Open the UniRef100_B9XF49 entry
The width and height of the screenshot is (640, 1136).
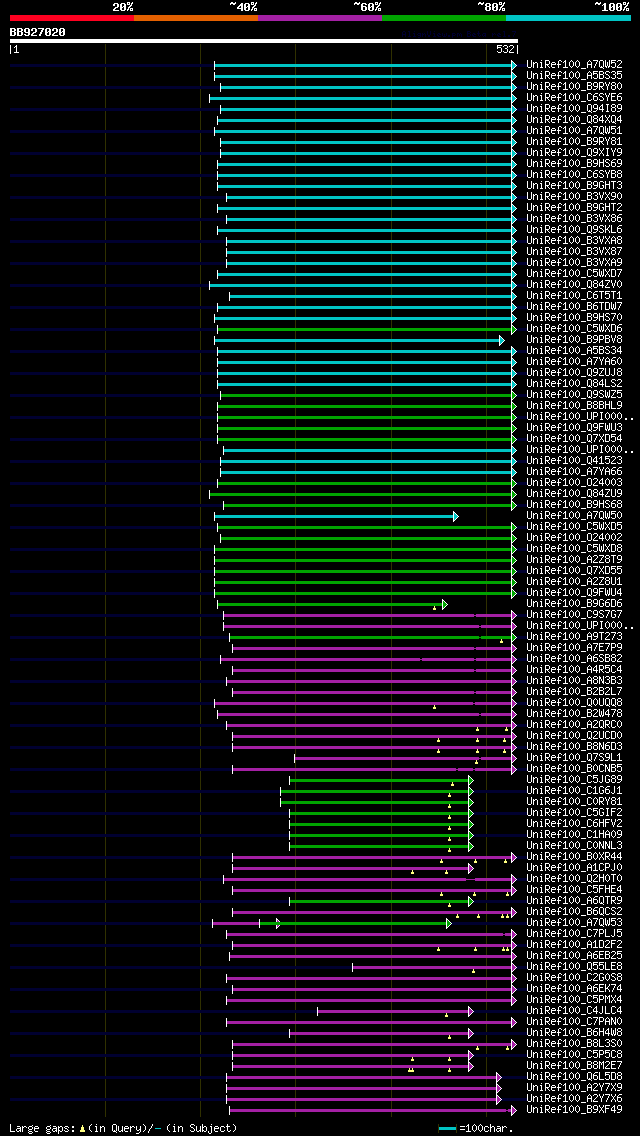[574, 1110]
